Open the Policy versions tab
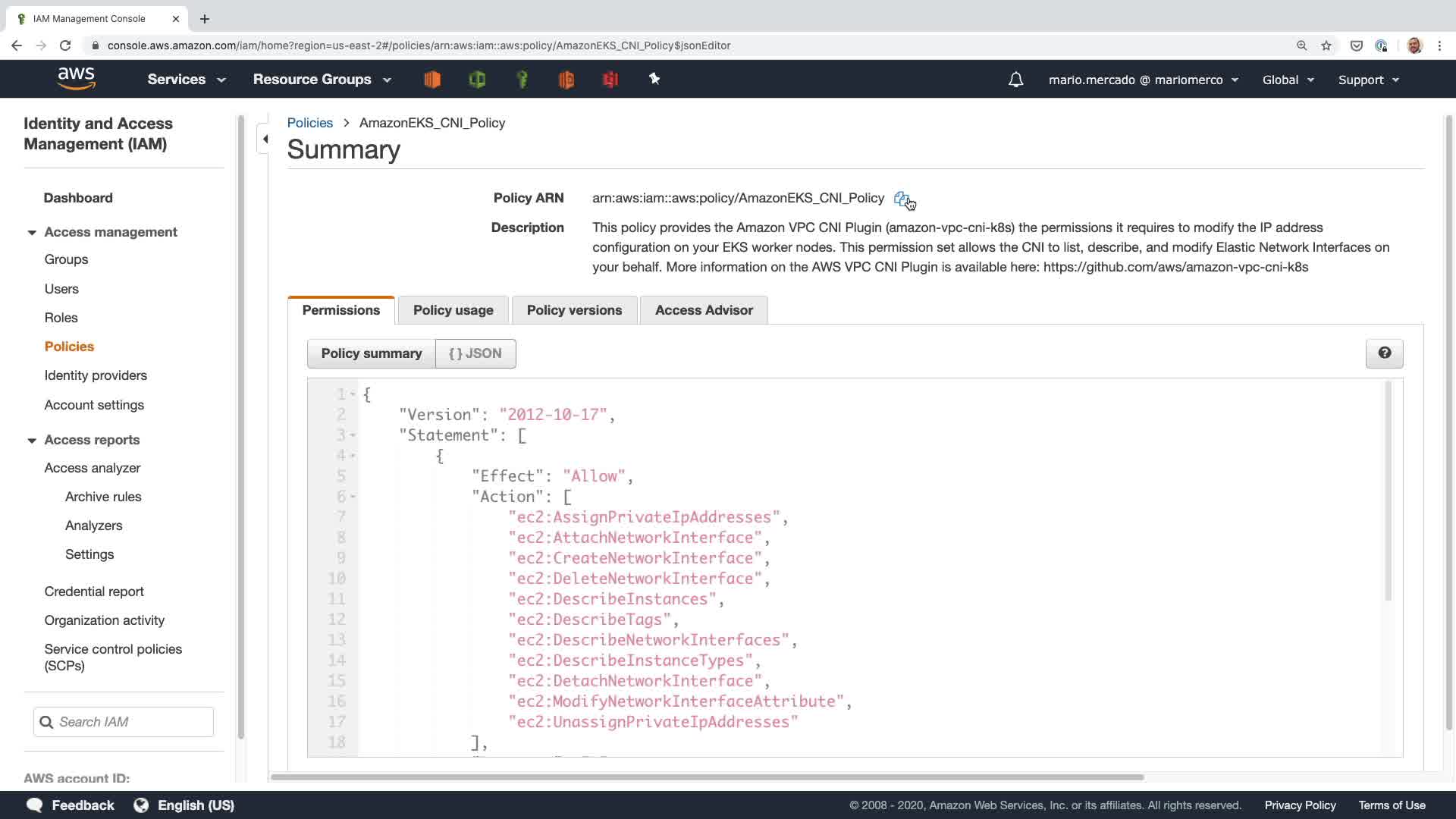This screenshot has height=819, width=1456. [x=574, y=310]
